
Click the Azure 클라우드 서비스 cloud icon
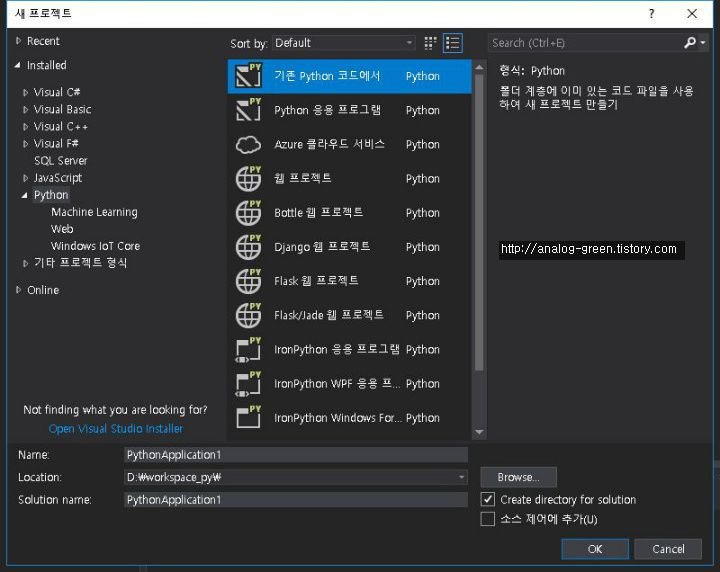pyautogui.click(x=248, y=145)
